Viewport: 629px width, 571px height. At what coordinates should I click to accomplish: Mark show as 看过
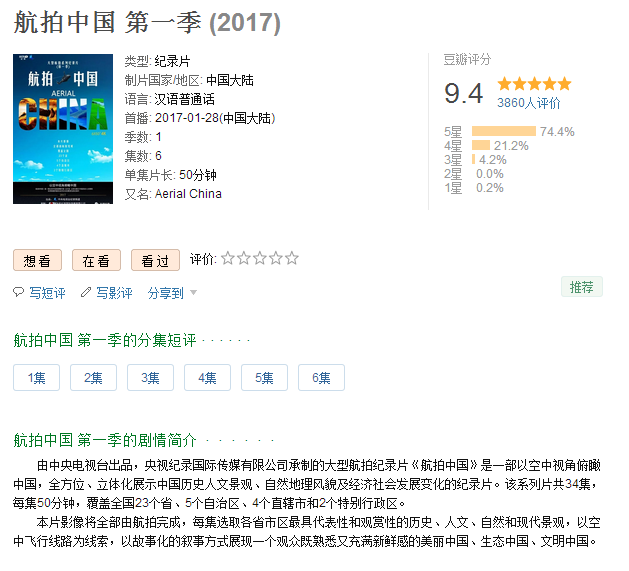point(155,260)
